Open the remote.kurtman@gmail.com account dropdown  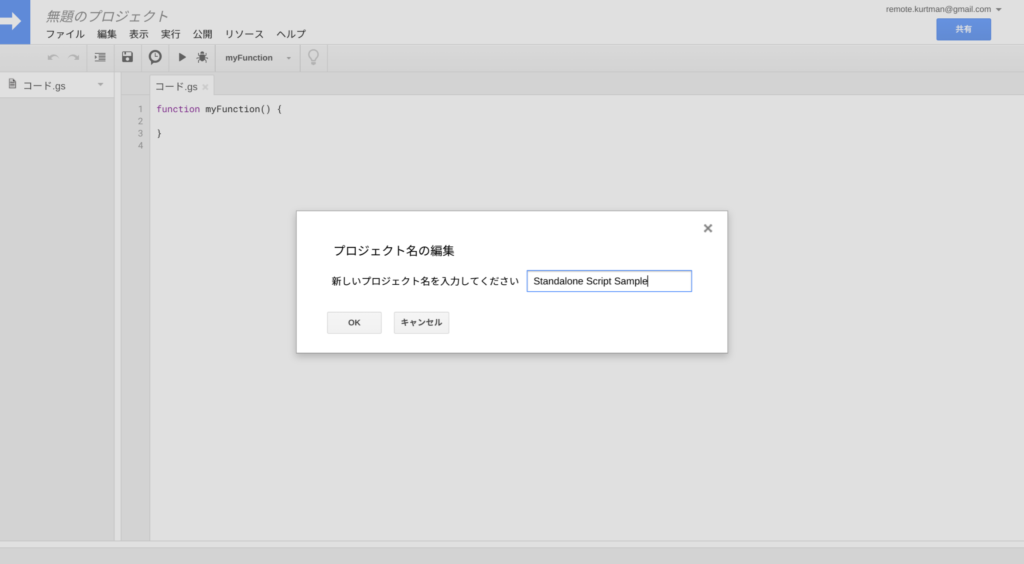tap(944, 9)
